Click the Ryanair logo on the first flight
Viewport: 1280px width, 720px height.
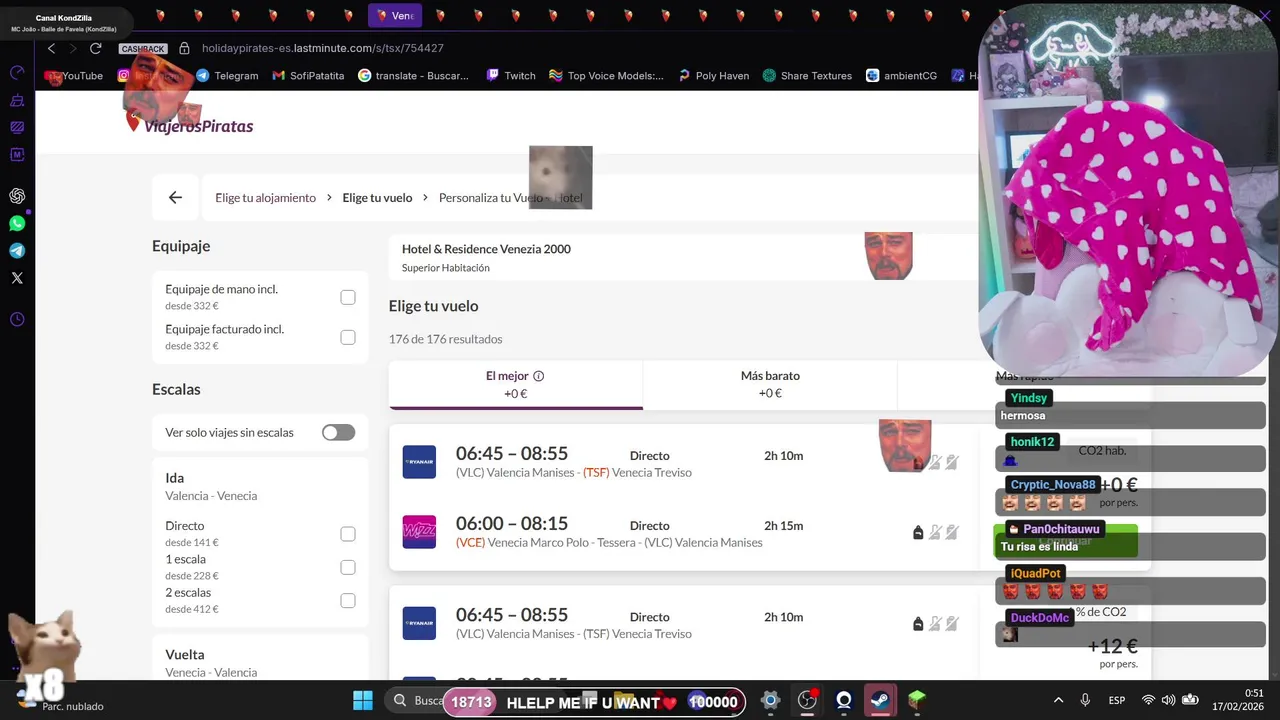point(419,462)
